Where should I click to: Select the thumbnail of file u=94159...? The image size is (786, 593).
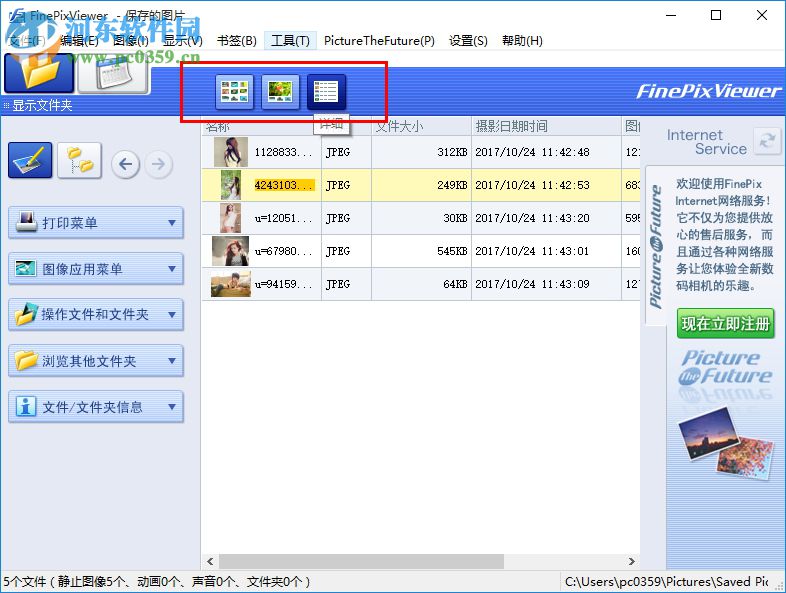[231, 284]
